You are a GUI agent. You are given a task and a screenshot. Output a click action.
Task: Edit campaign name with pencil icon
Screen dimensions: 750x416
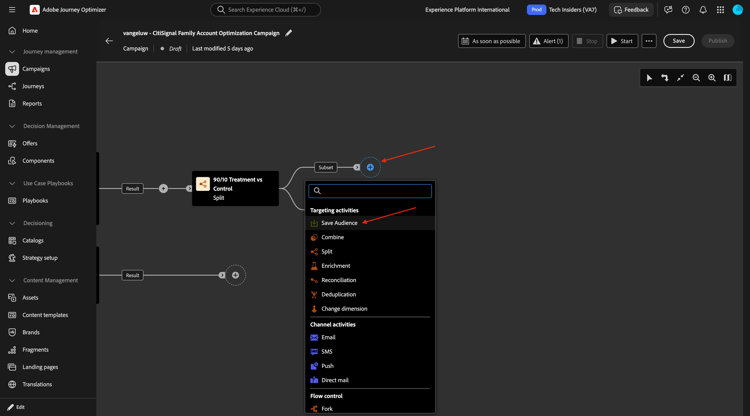tap(288, 33)
